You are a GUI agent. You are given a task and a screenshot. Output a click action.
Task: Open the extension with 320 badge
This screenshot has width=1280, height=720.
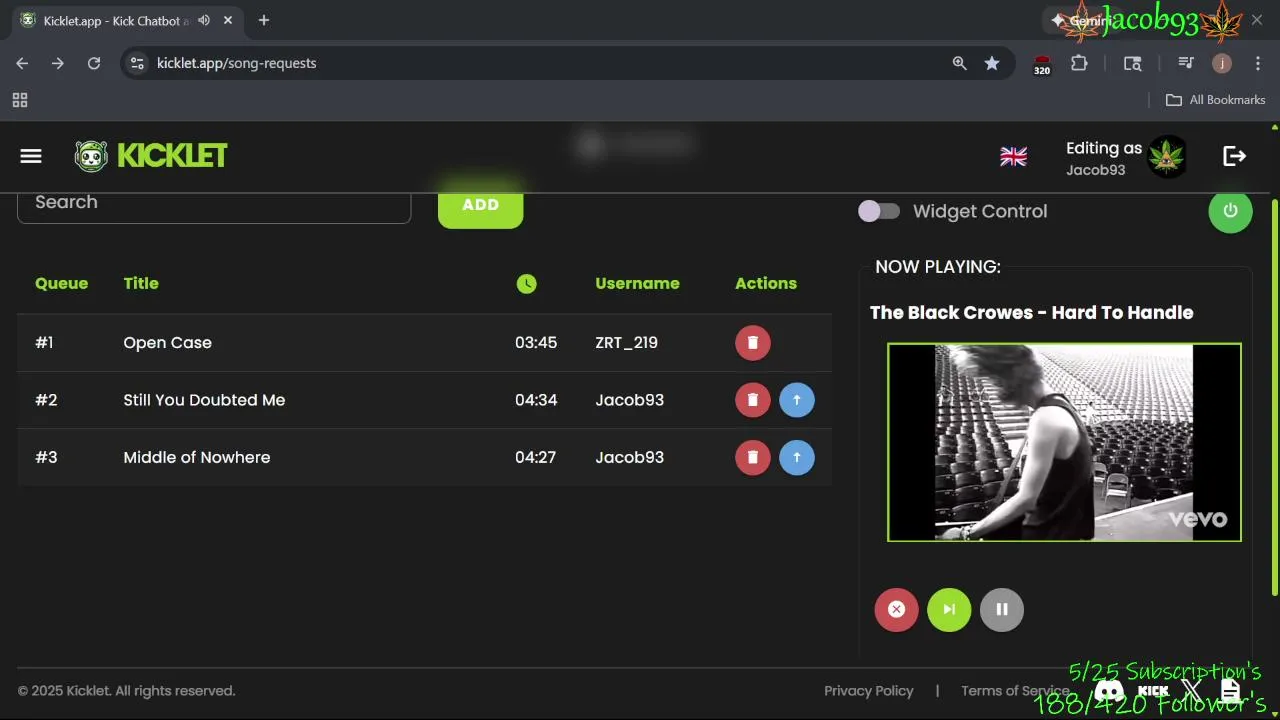[1042, 65]
